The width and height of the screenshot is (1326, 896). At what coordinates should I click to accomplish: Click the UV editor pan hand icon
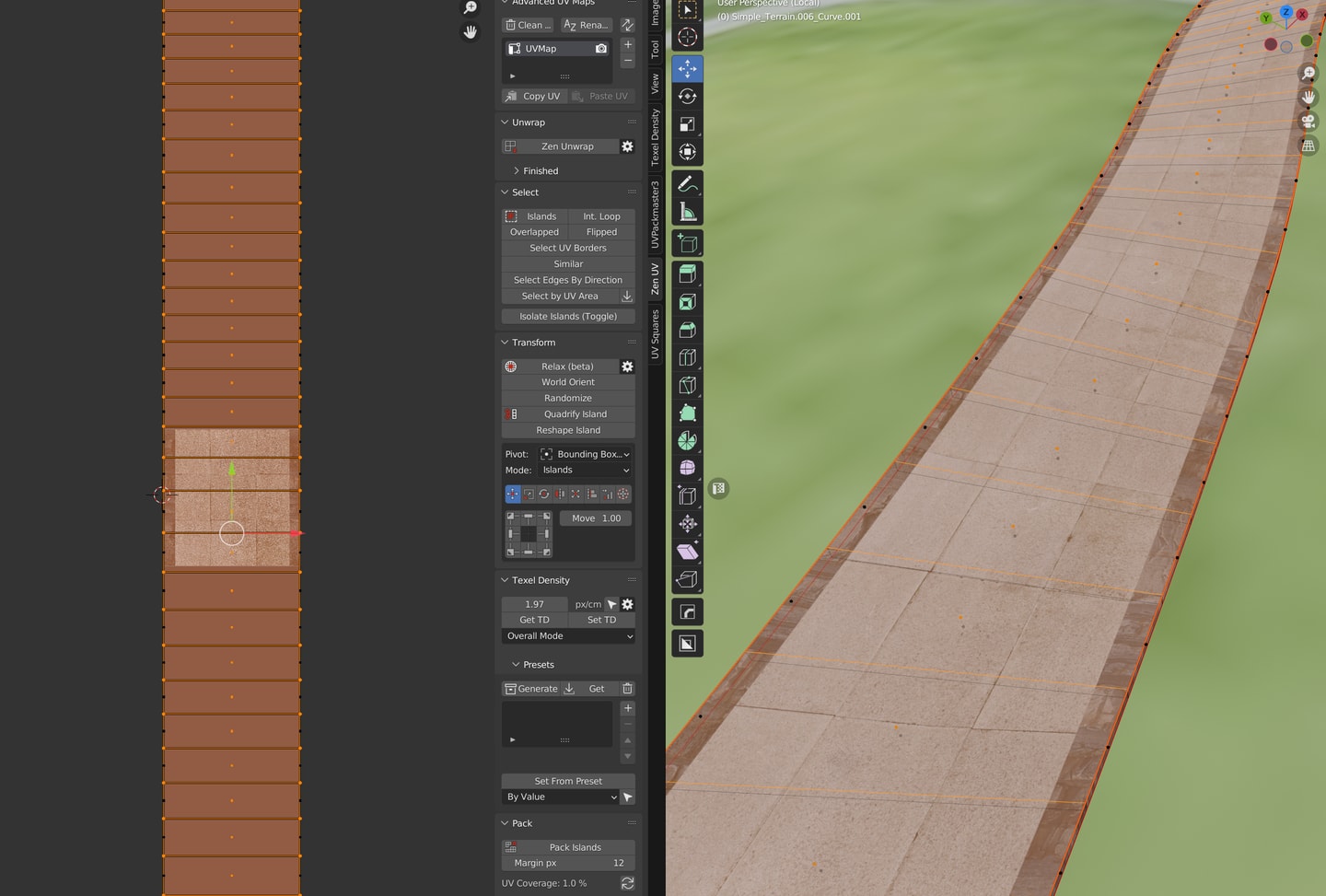470,32
